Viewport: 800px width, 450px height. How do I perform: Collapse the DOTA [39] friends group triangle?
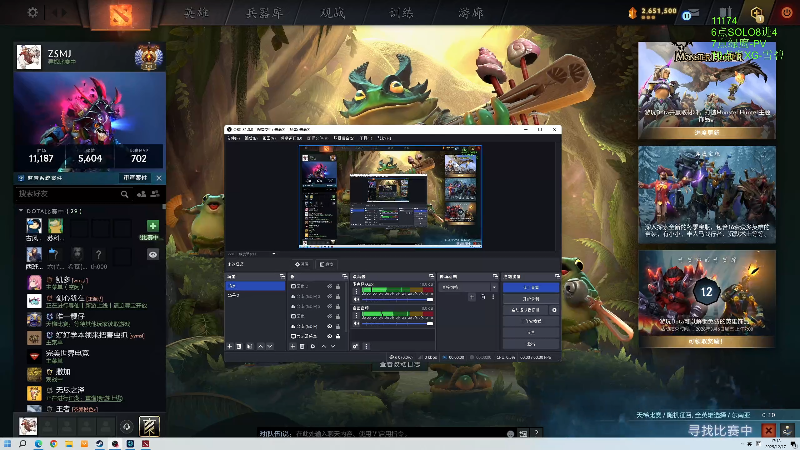click(20, 210)
